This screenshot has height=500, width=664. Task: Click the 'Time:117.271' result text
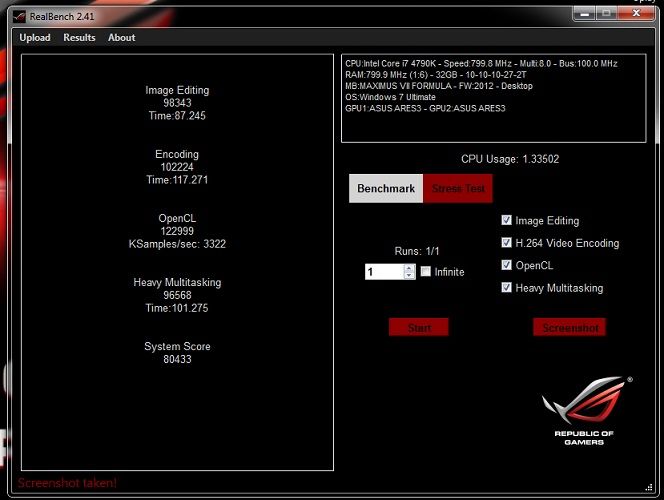177,180
